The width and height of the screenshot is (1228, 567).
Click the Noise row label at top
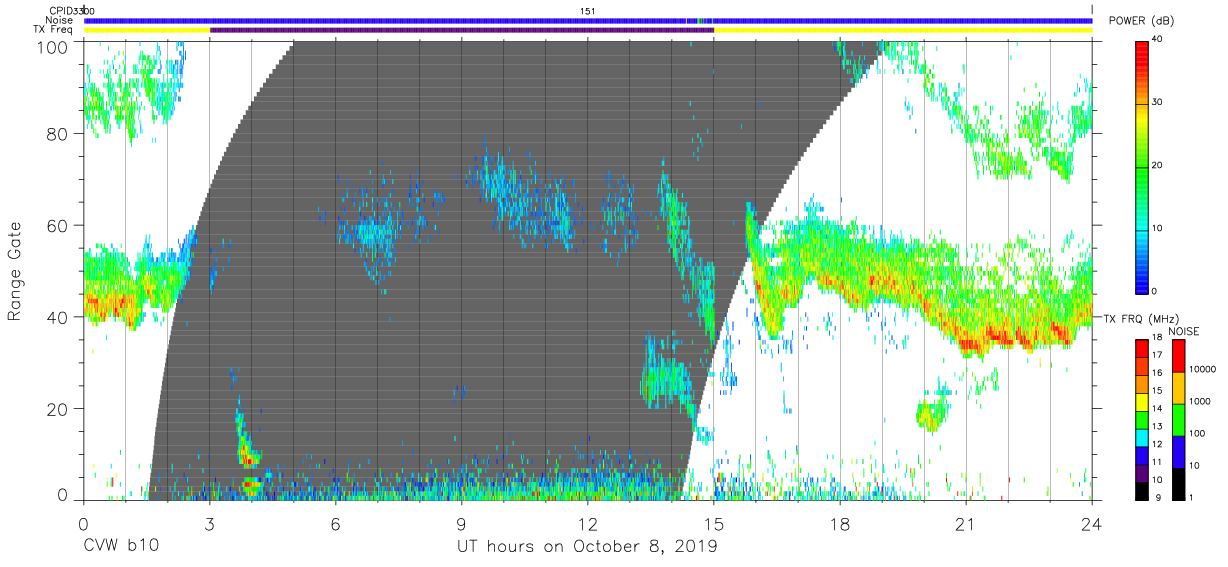coord(60,20)
